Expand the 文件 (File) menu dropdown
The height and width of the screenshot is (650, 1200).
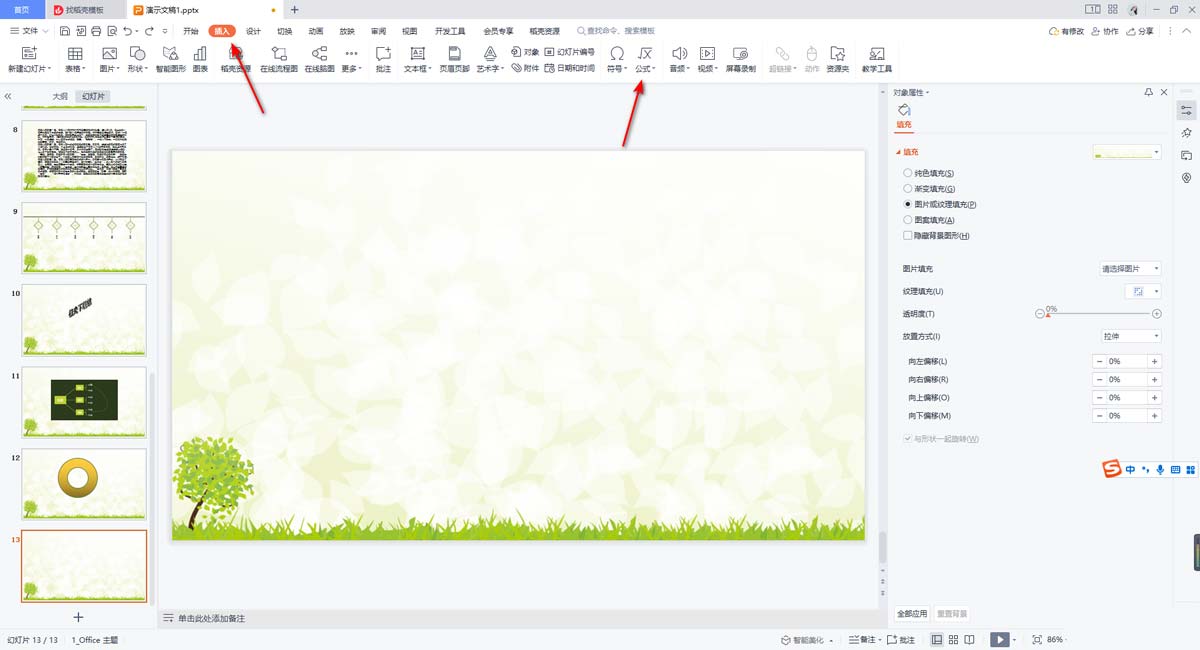click(x=31, y=31)
